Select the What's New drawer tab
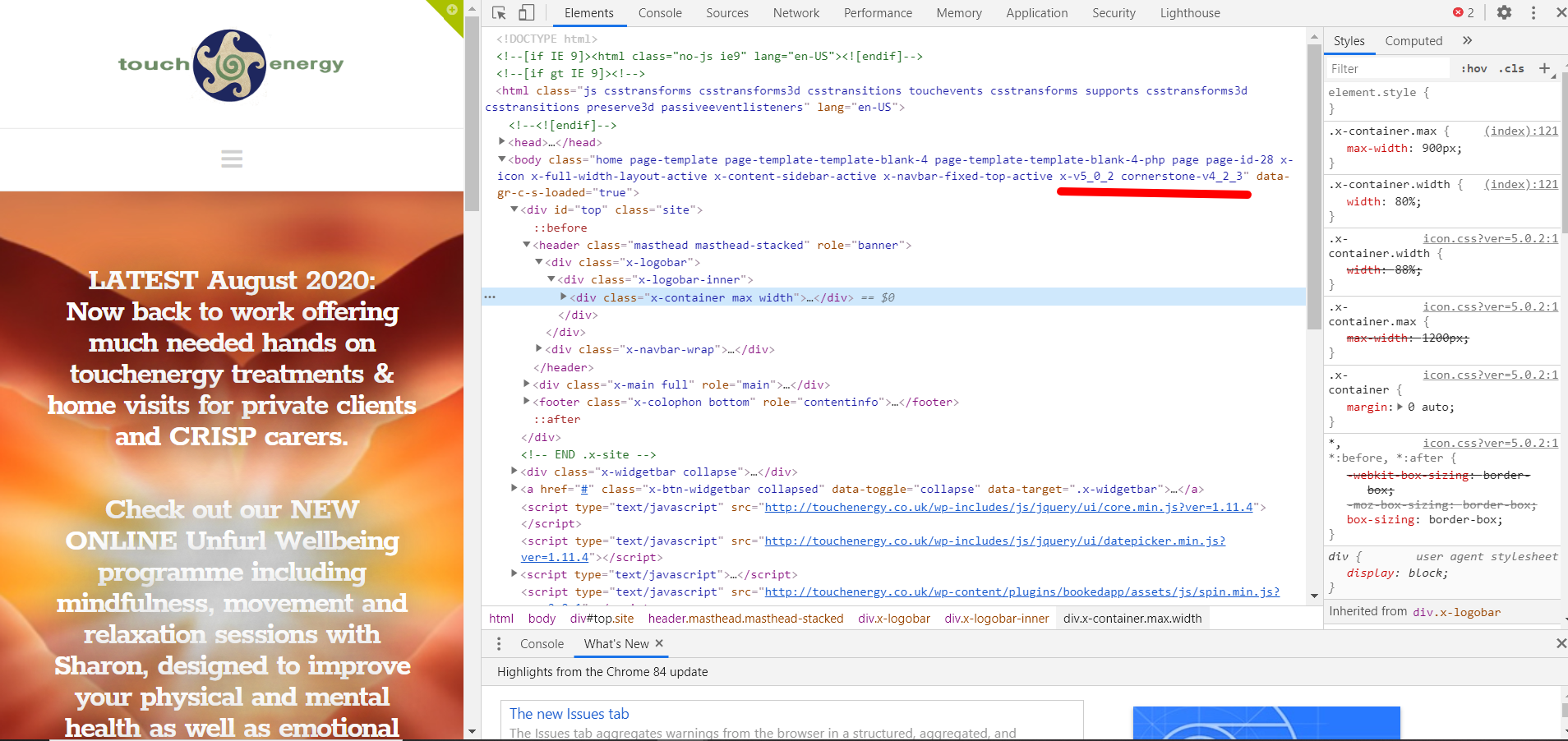 (616, 644)
